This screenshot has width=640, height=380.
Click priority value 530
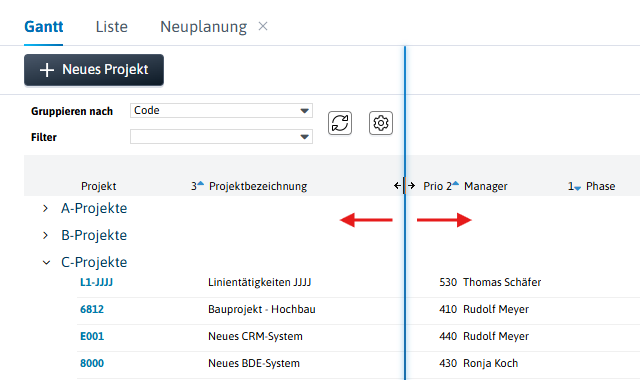click(x=448, y=282)
